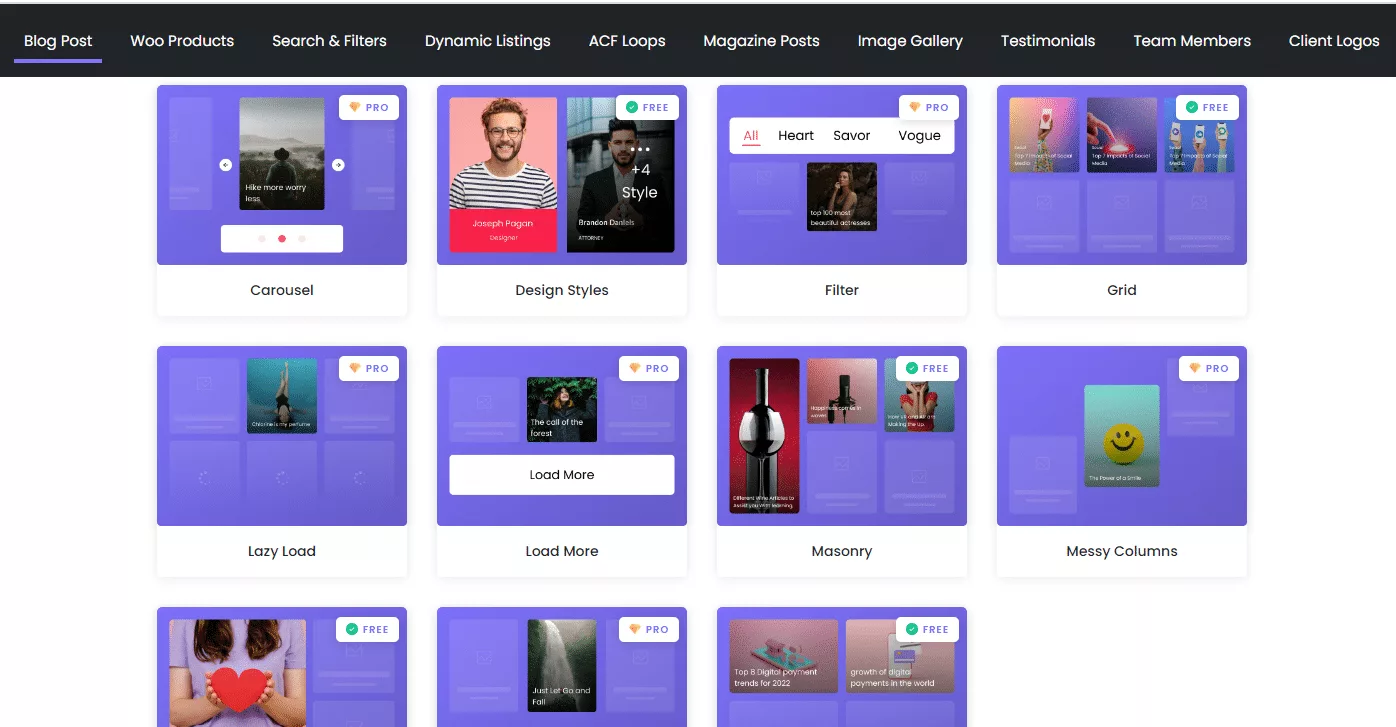Screen dimensions: 1396x727
Task: Click the FREE badge on Grid card
Action: point(1207,107)
